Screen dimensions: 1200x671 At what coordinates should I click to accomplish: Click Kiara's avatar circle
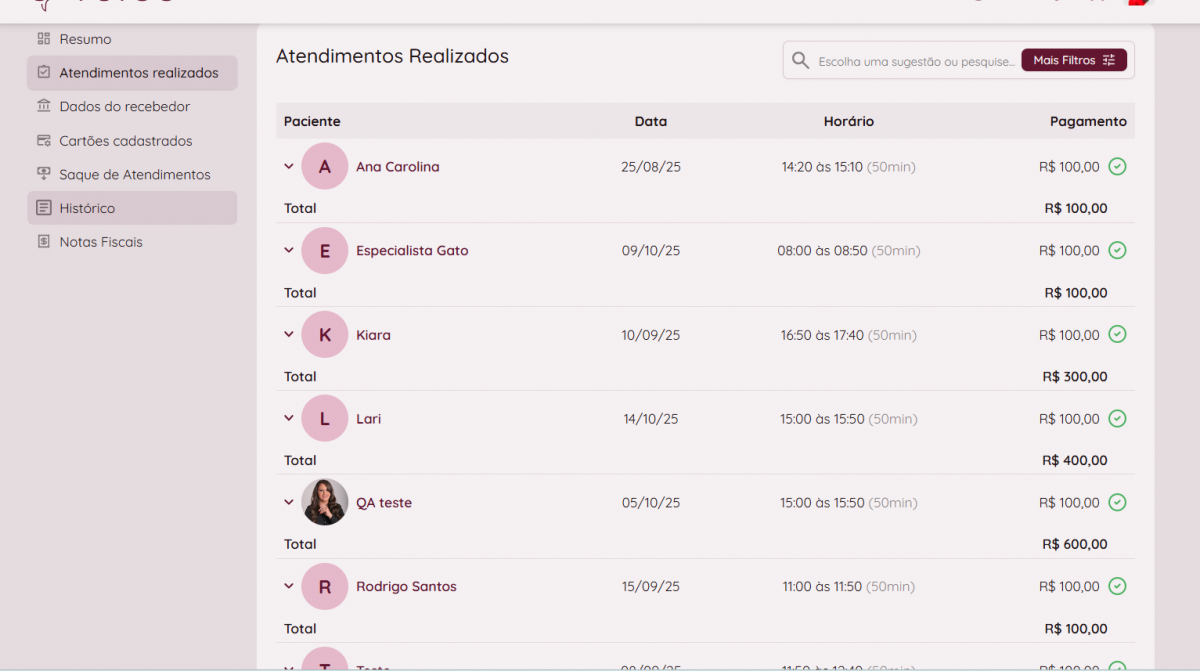(325, 335)
